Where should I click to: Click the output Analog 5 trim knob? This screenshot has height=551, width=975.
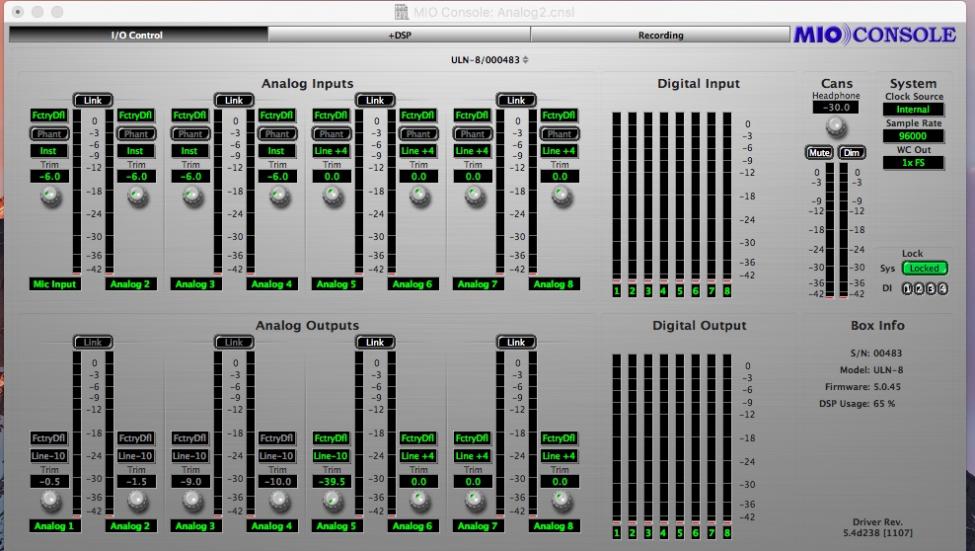coord(333,501)
